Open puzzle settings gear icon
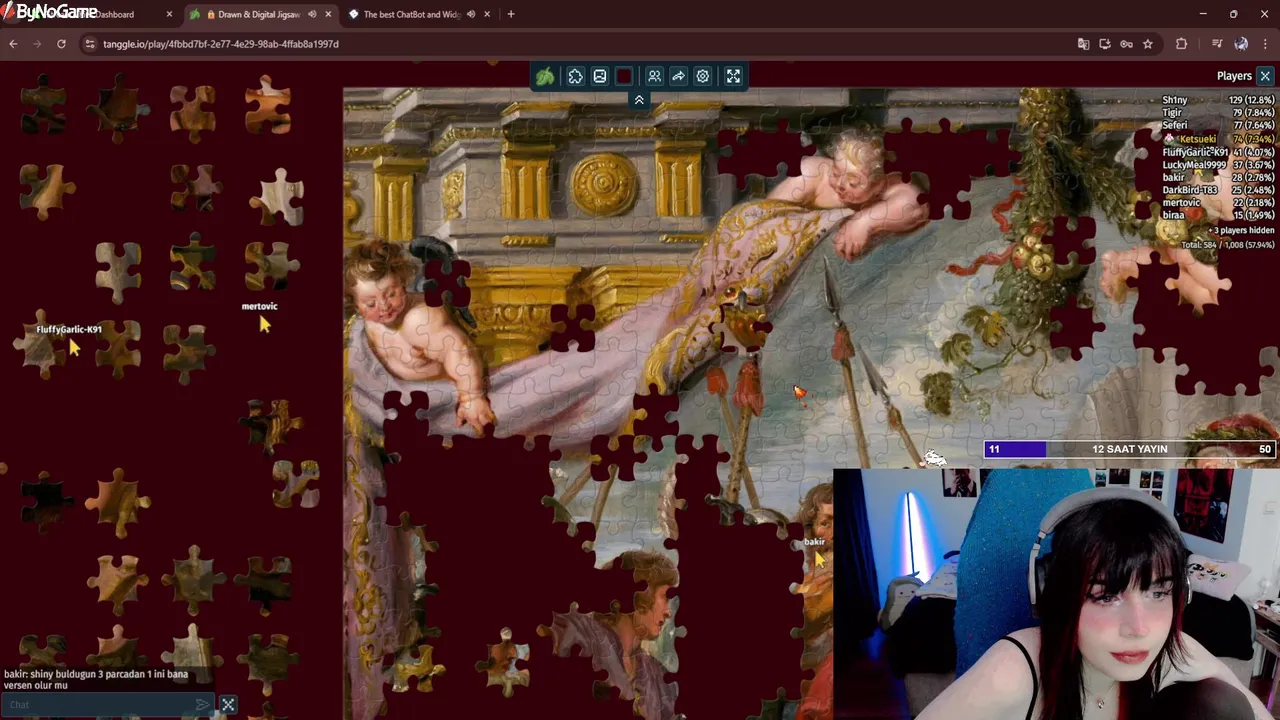Screen dimensions: 1280x720 tap(703, 76)
